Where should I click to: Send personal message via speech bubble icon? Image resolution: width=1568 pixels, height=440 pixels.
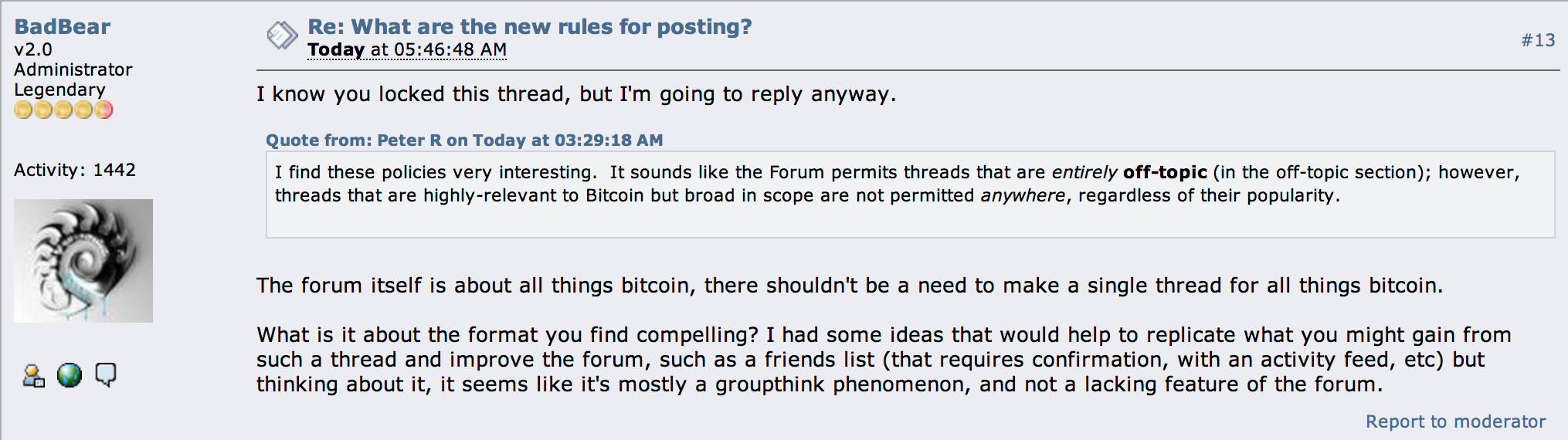pos(106,375)
